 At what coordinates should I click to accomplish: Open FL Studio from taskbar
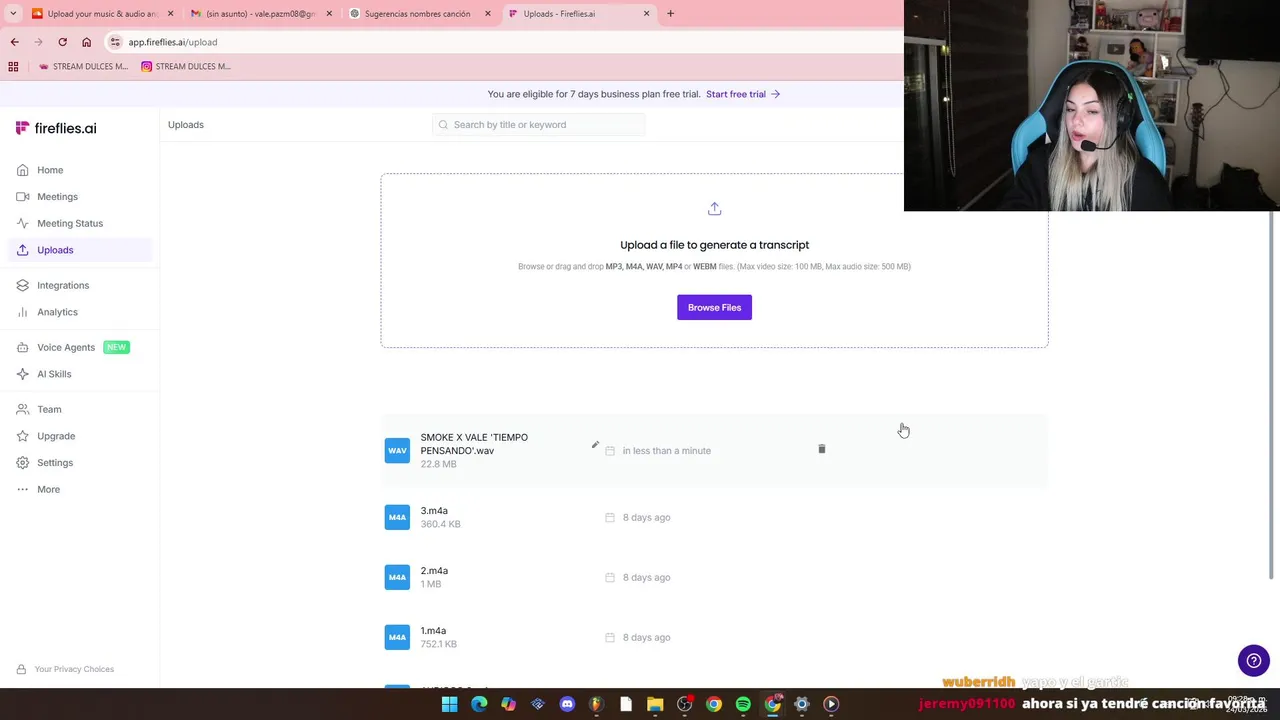[x=596, y=704]
